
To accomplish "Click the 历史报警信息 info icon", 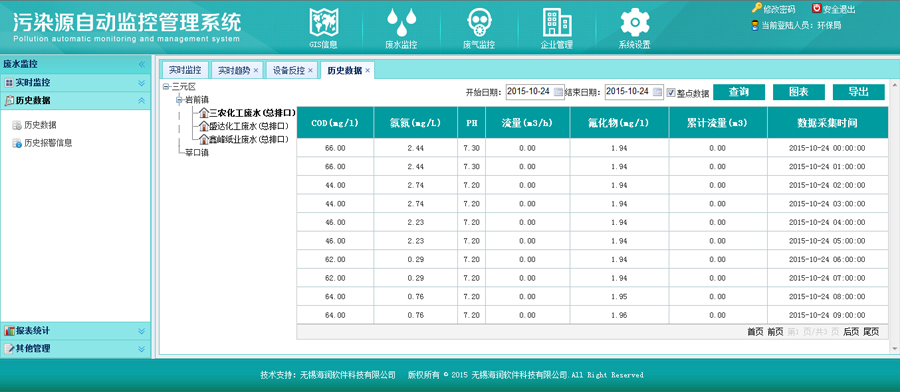I will click(17, 143).
